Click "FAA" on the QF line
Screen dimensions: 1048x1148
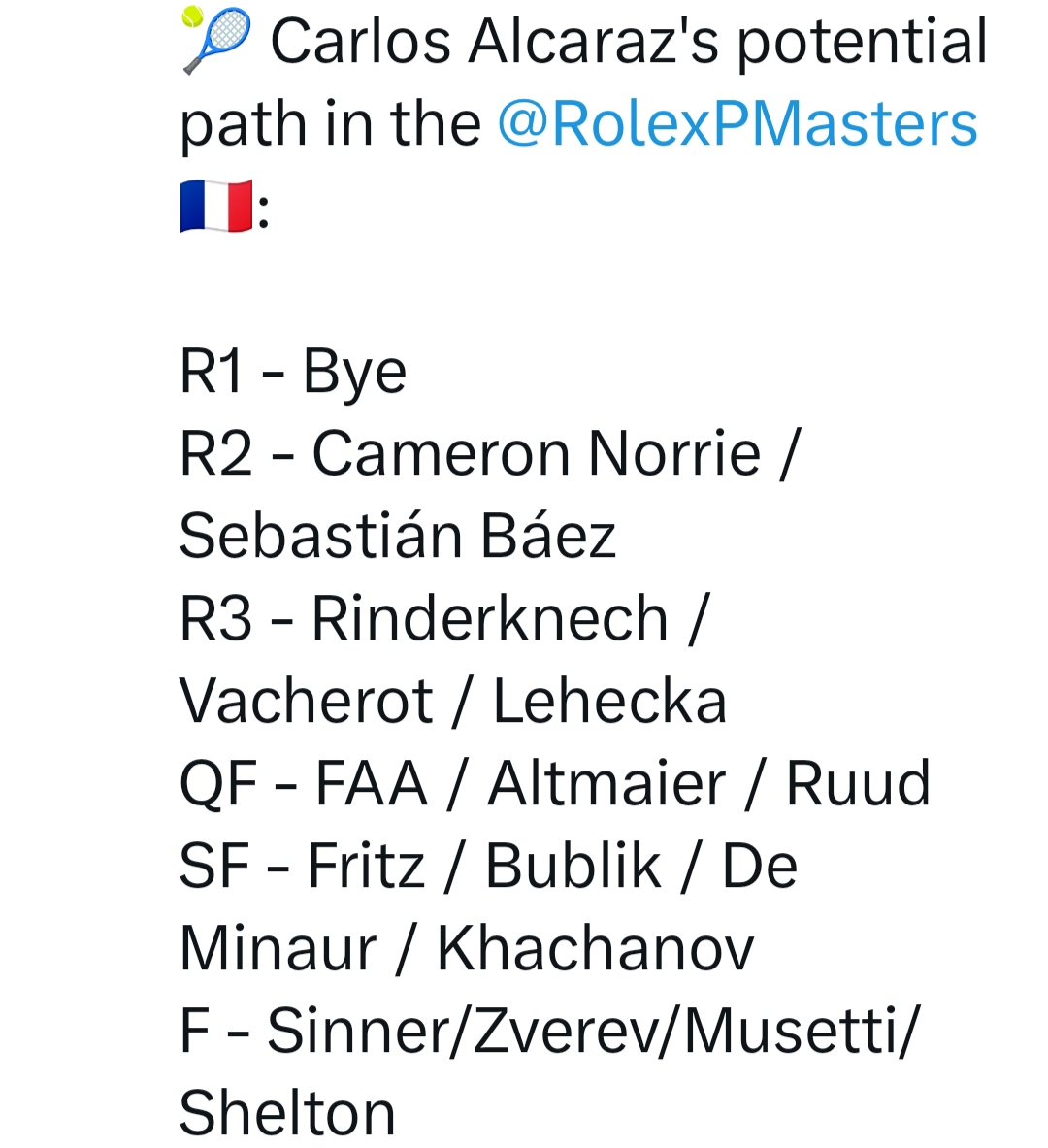[x=371, y=784]
